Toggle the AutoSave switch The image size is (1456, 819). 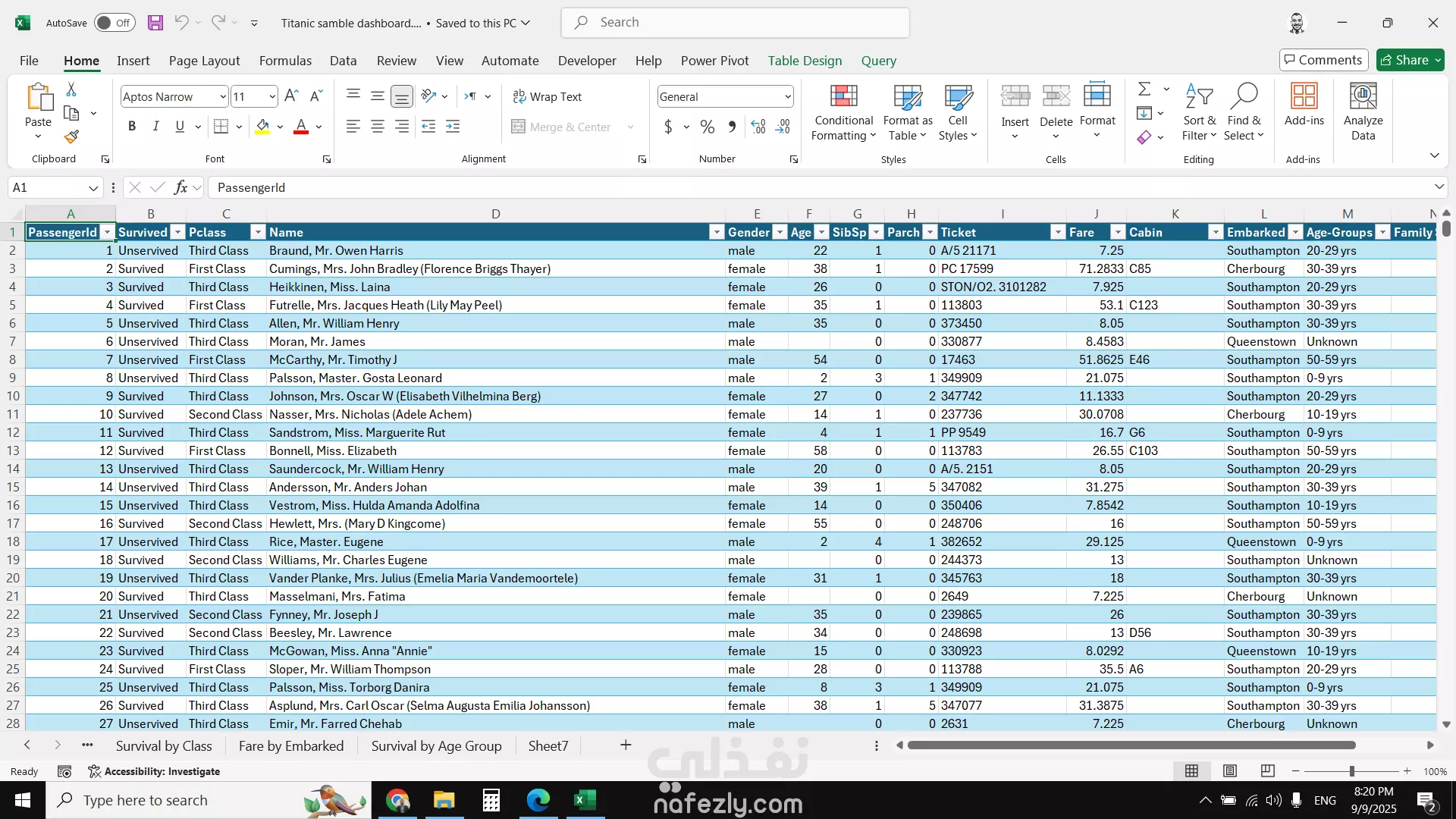[115, 23]
